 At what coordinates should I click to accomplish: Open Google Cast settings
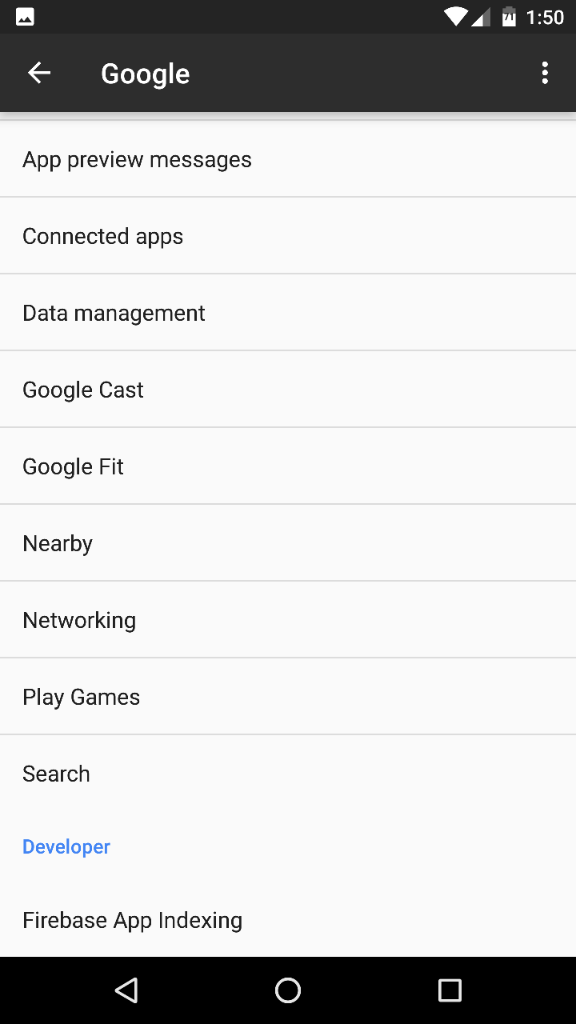[x=288, y=389]
